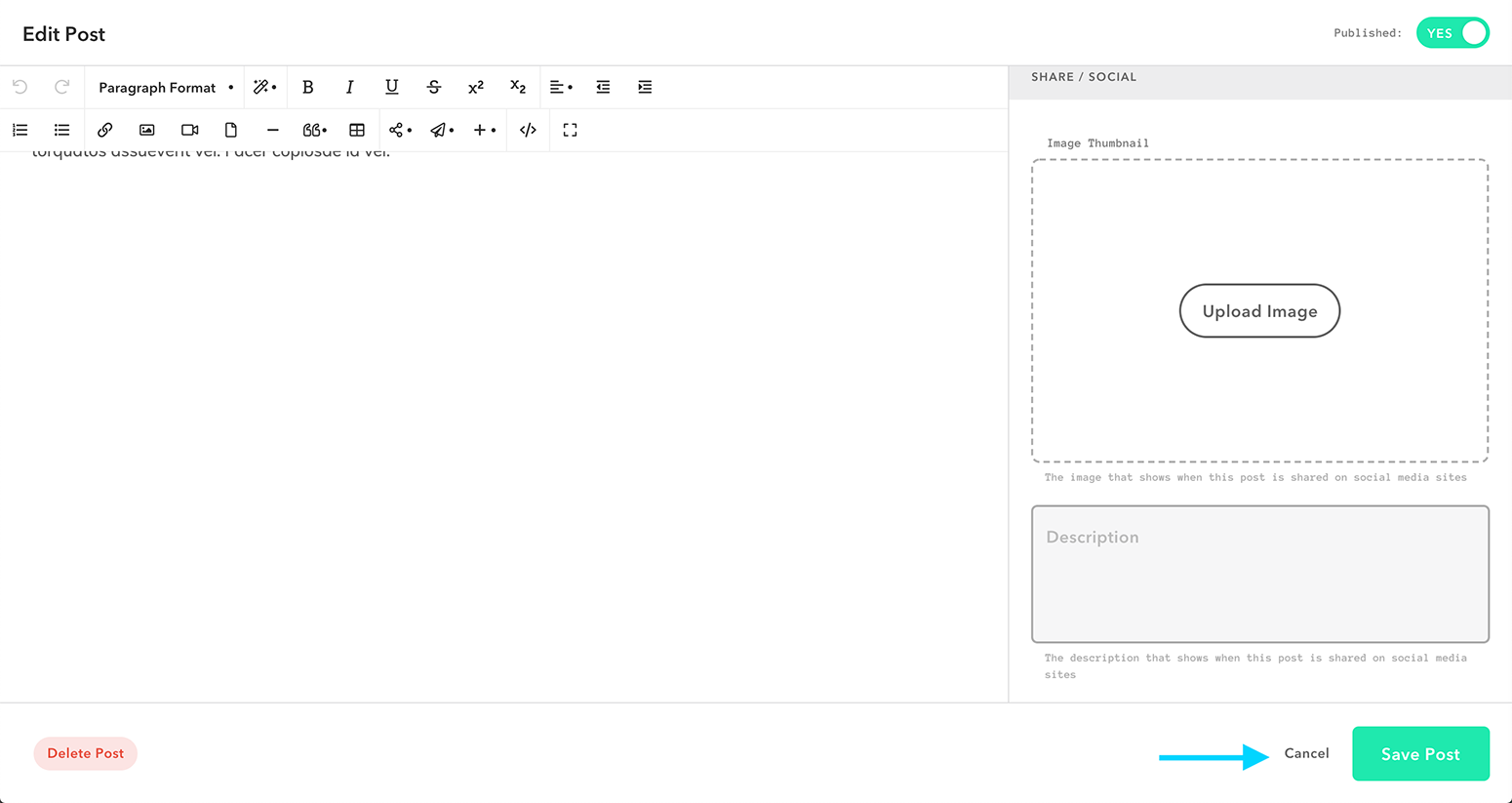This screenshot has width=1512, height=803.
Task: Redo the last undone edit
Action: (61, 87)
